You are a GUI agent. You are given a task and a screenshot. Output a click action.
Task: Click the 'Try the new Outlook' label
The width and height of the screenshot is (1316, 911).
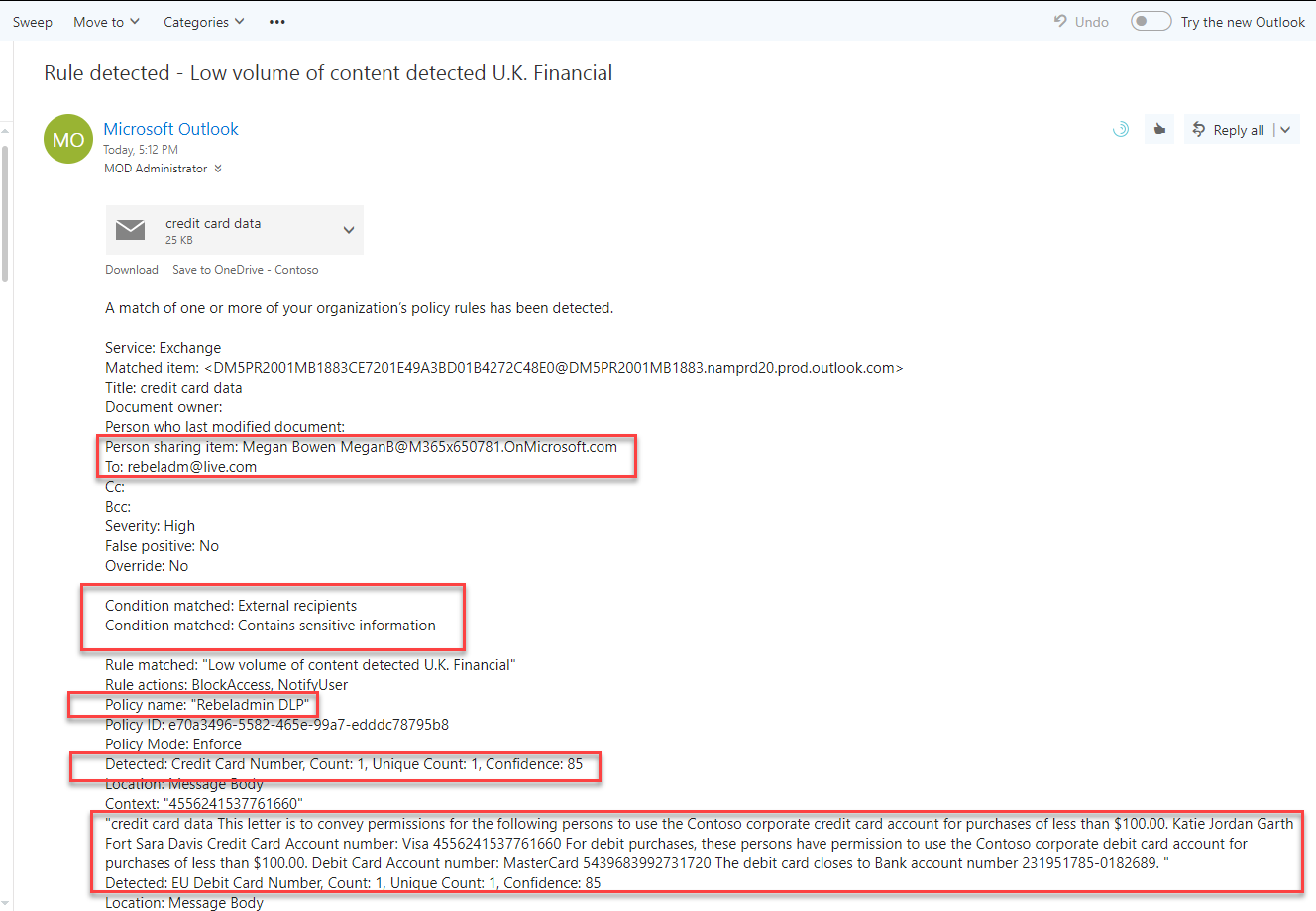[x=1243, y=22]
